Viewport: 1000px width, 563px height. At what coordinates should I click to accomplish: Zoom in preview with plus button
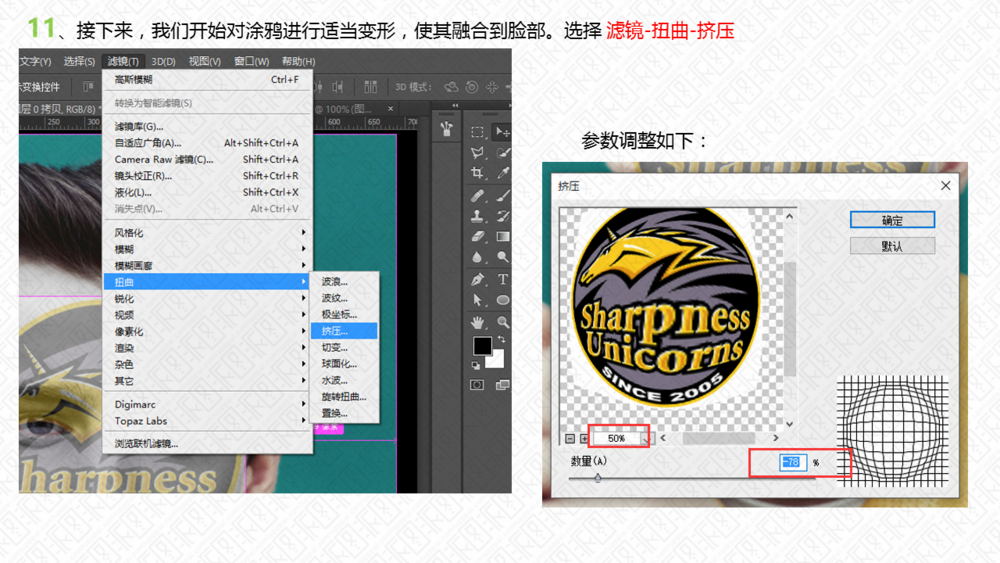pos(584,439)
